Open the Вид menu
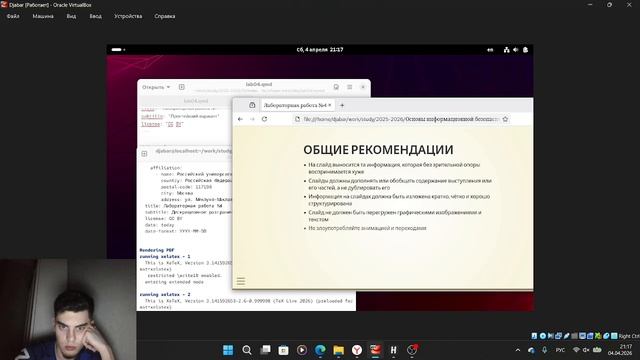 click(x=71, y=16)
